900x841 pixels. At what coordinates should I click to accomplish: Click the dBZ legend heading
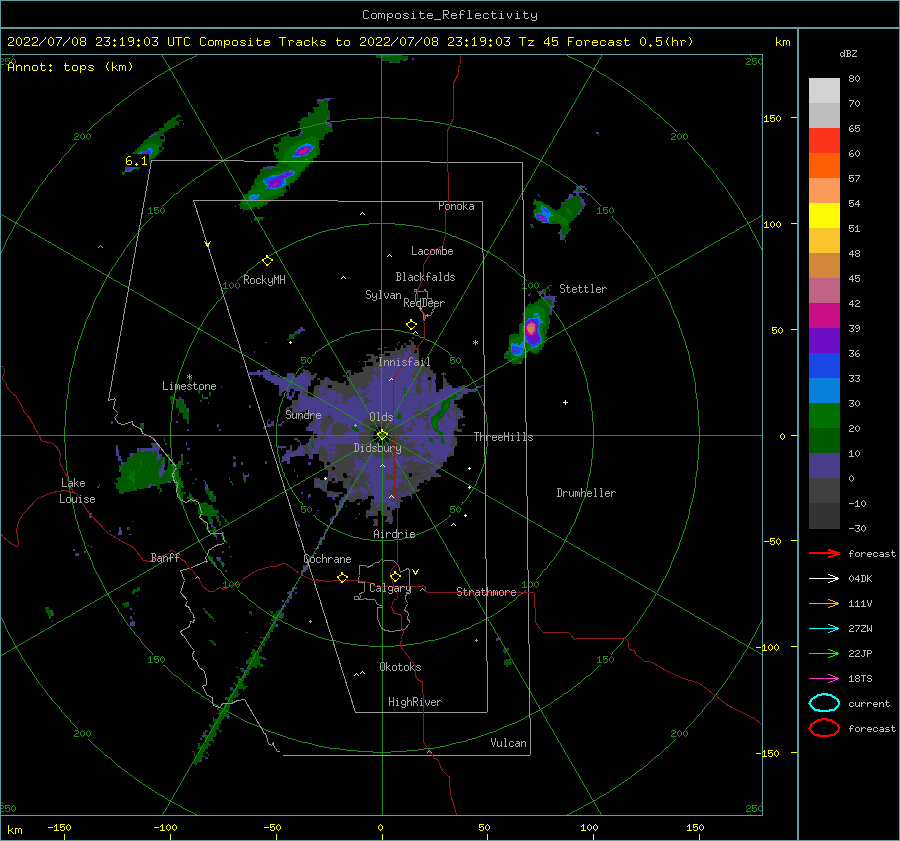pyautogui.click(x=848, y=53)
